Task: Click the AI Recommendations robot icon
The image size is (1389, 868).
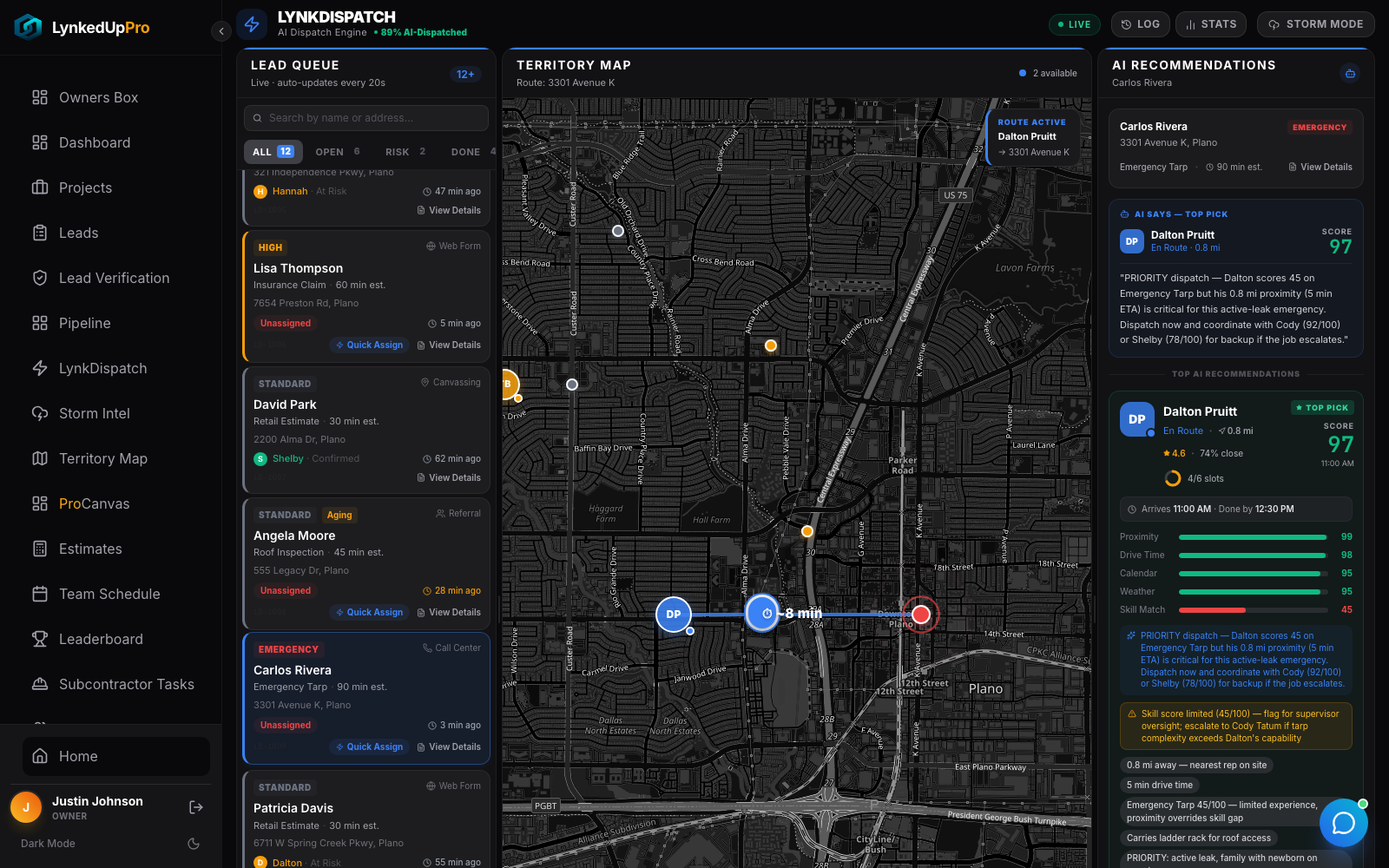Action: point(1350,74)
